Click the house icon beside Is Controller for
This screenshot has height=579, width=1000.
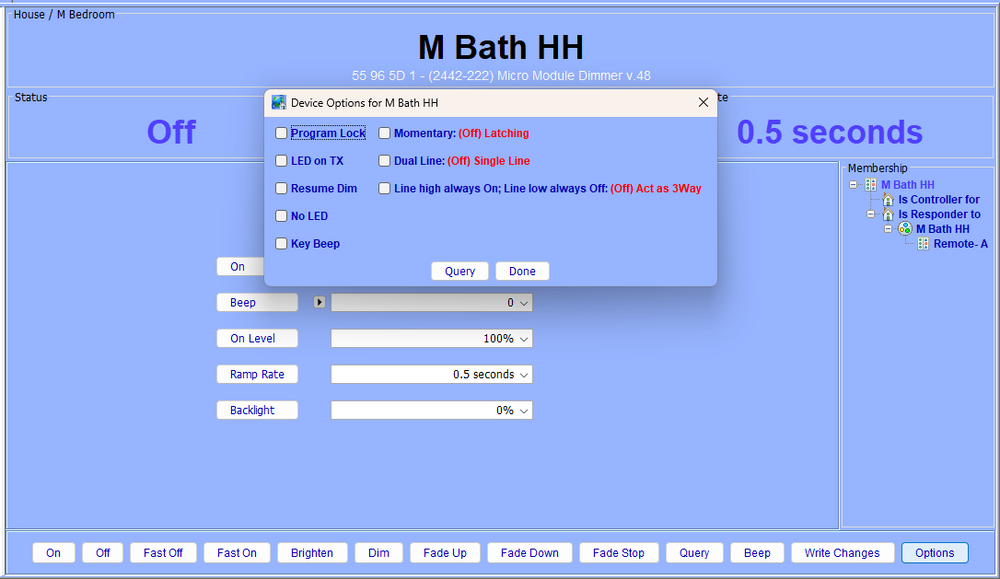(888, 200)
